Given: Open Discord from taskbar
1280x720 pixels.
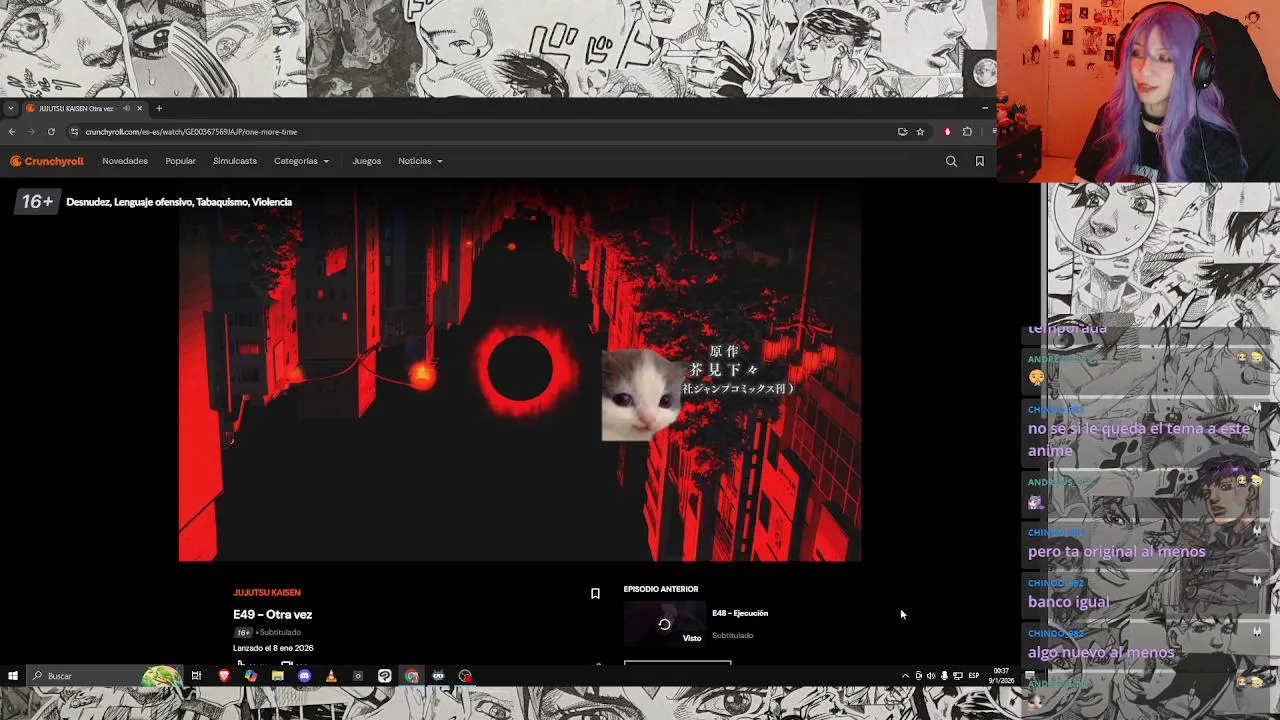Looking at the screenshot, I should [x=305, y=676].
